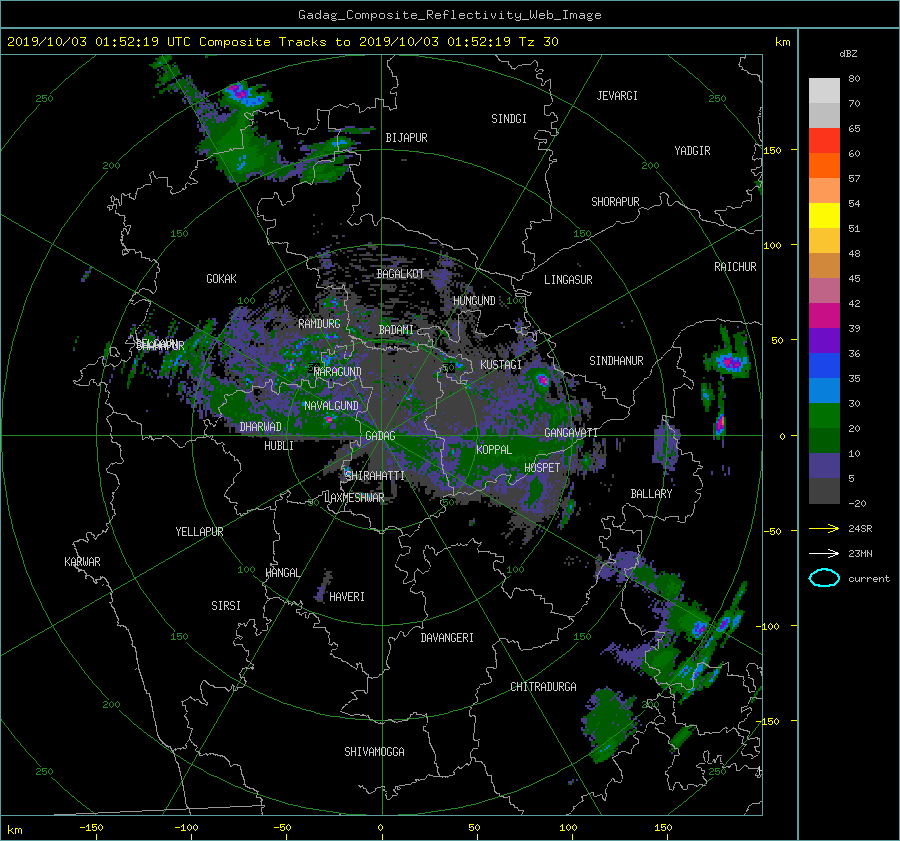Select the HANGAL city label
Screen dimensions: 900x841
(x=283, y=573)
